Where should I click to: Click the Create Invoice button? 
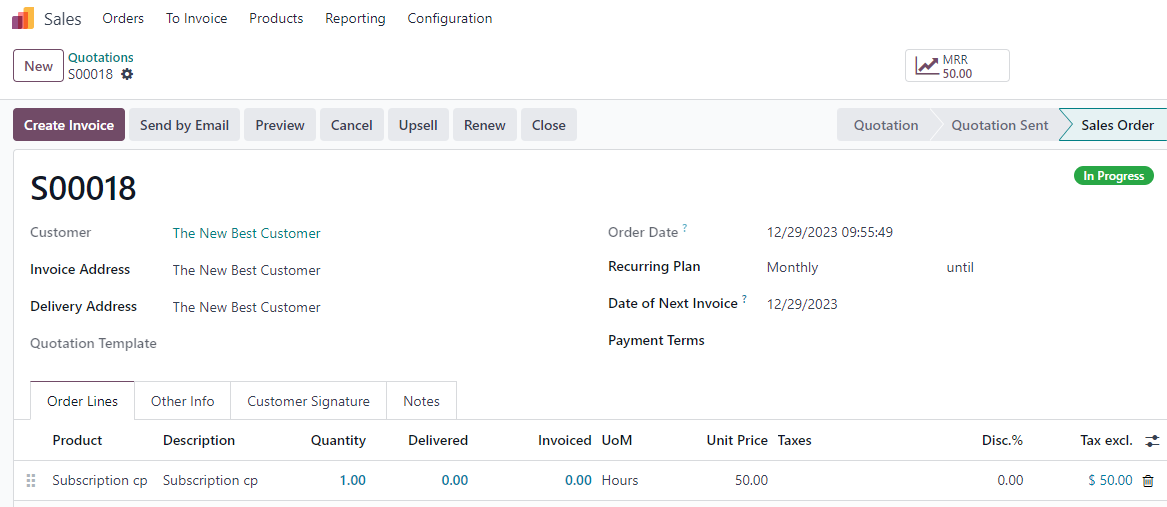click(x=68, y=125)
